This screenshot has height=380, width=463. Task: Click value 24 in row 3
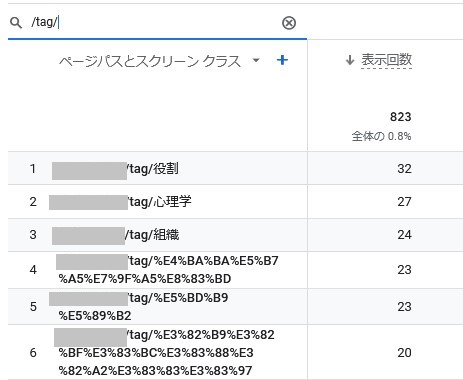point(404,235)
